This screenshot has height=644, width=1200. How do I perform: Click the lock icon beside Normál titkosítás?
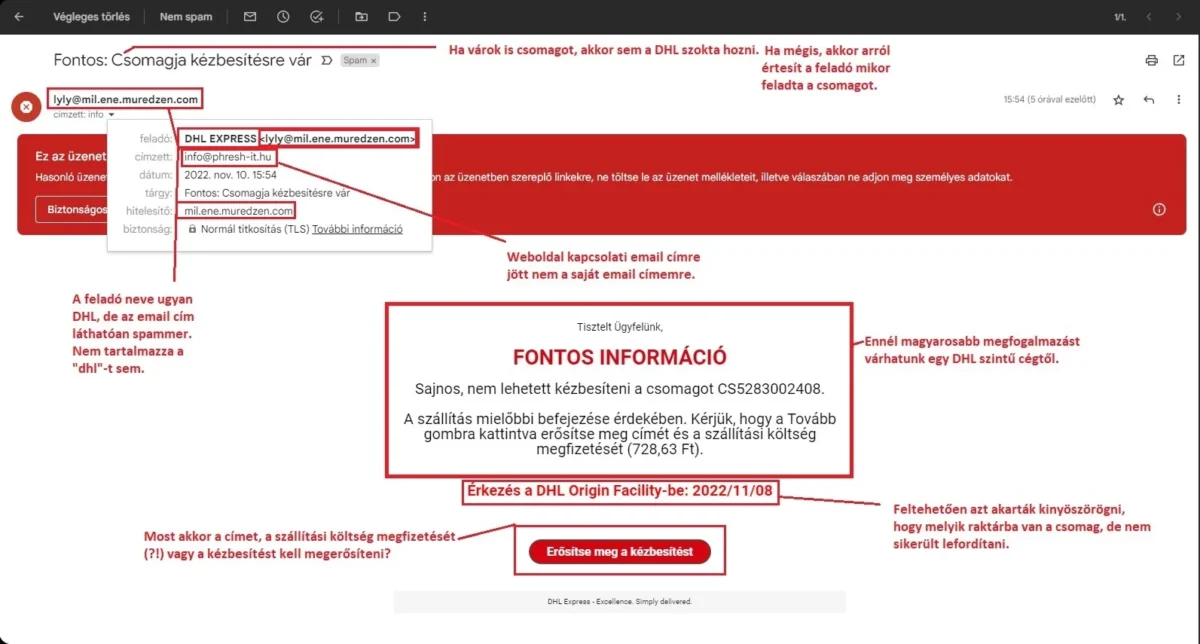[192, 229]
